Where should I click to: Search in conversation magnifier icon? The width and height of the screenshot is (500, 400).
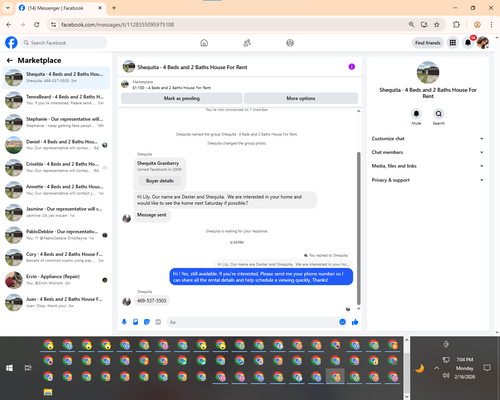pyautogui.click(x=439, y=114)
